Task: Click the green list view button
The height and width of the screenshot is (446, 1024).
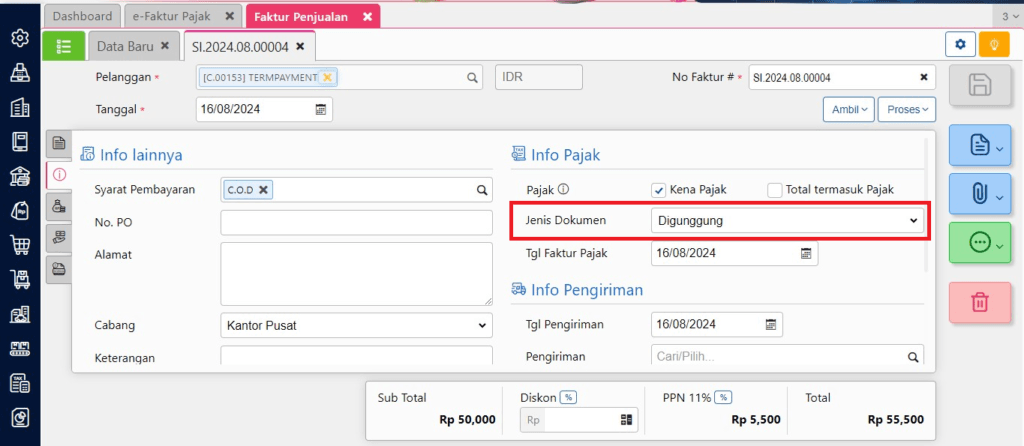Action: (63, 46)
